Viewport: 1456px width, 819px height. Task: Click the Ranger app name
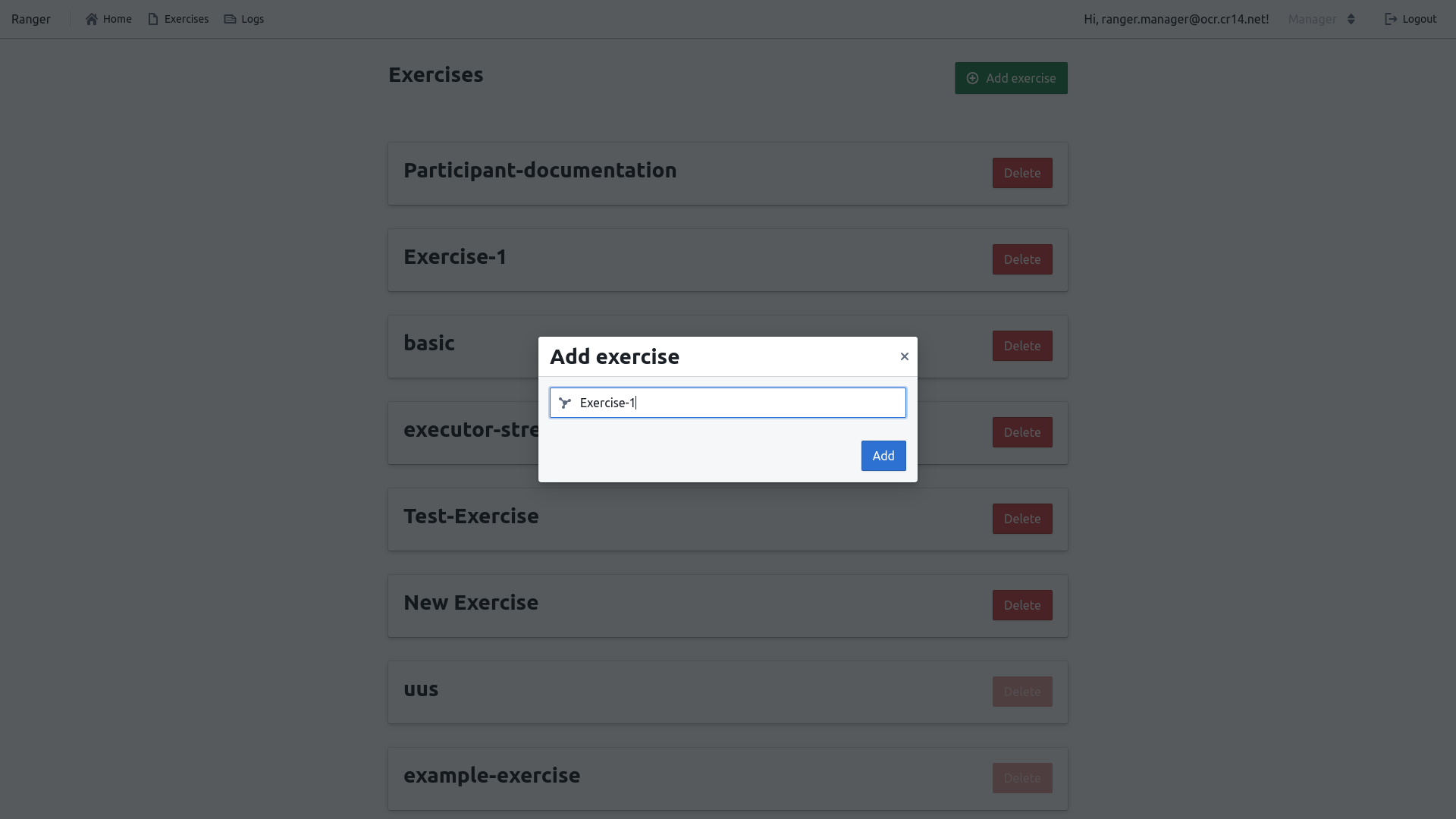(x=30, y=18)
